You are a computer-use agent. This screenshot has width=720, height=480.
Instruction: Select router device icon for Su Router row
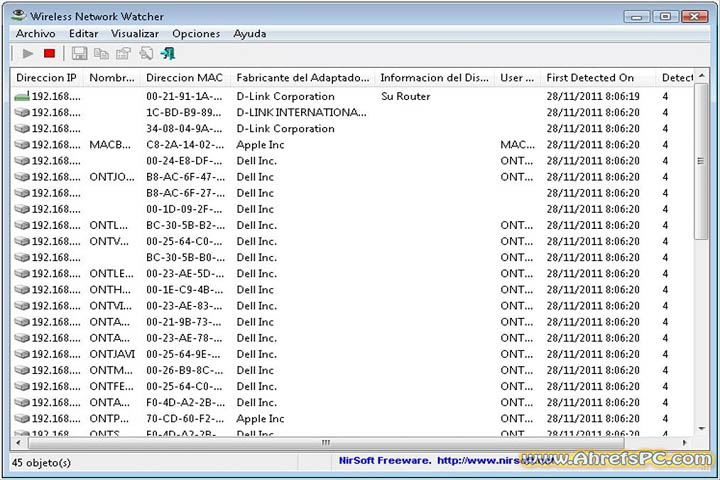(x=22, y=96)
